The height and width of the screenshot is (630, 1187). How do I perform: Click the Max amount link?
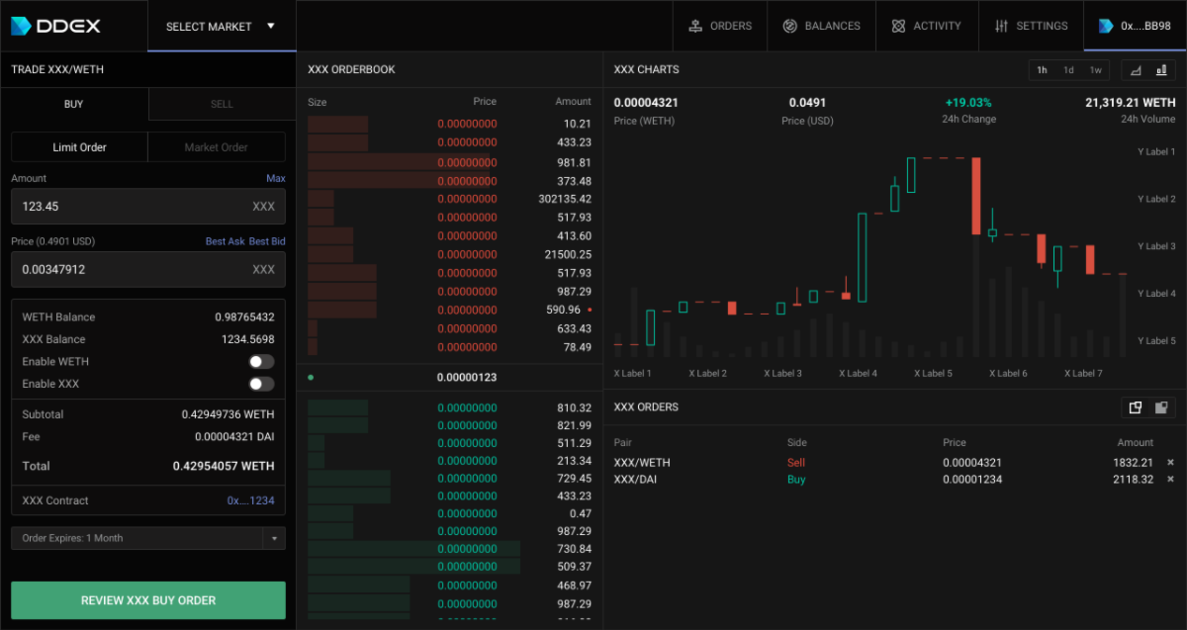276,179
